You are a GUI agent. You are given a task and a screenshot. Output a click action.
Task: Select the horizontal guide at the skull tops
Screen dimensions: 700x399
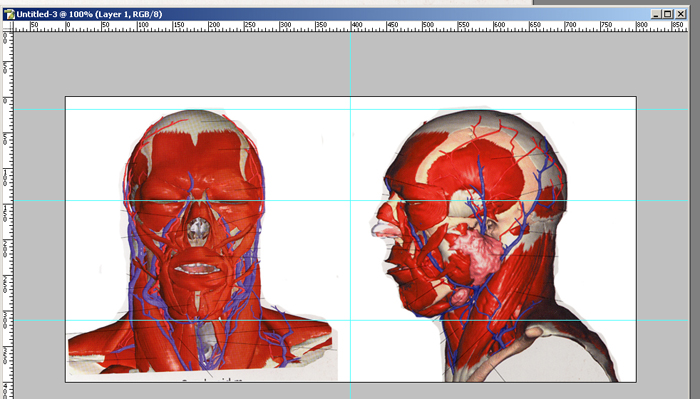pos(350,109)
